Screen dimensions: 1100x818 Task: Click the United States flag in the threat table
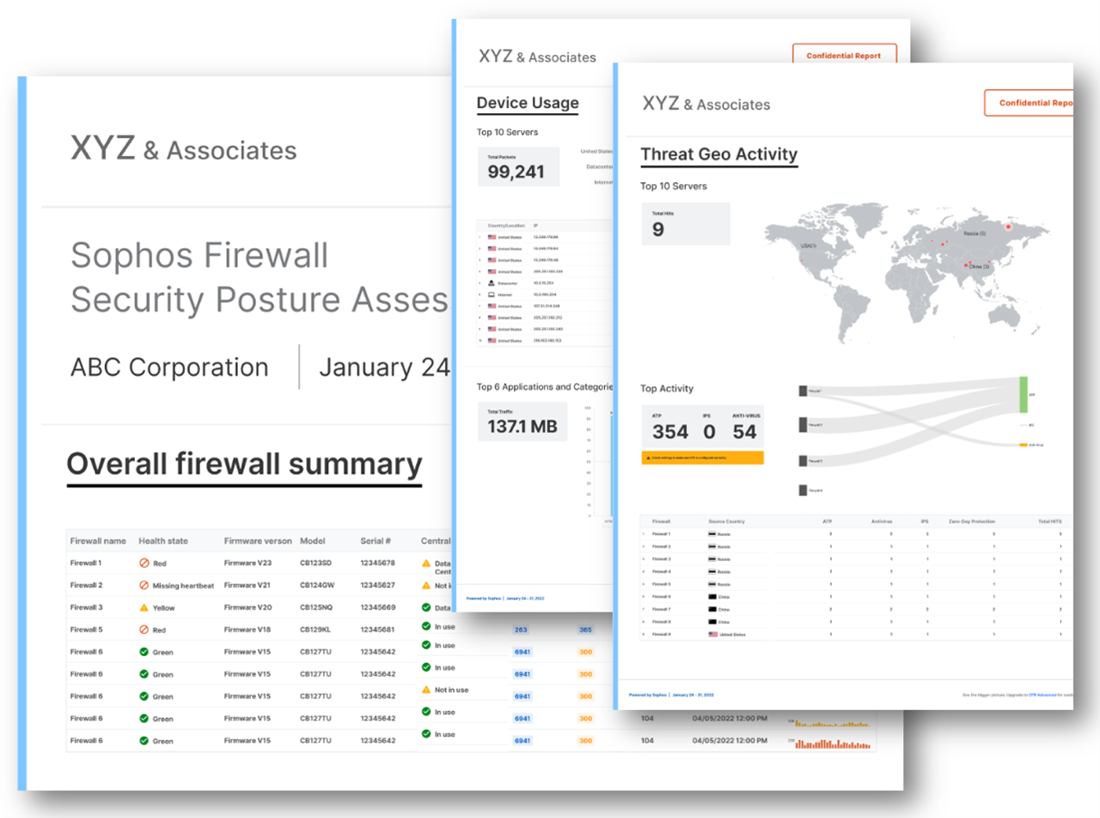713,634
